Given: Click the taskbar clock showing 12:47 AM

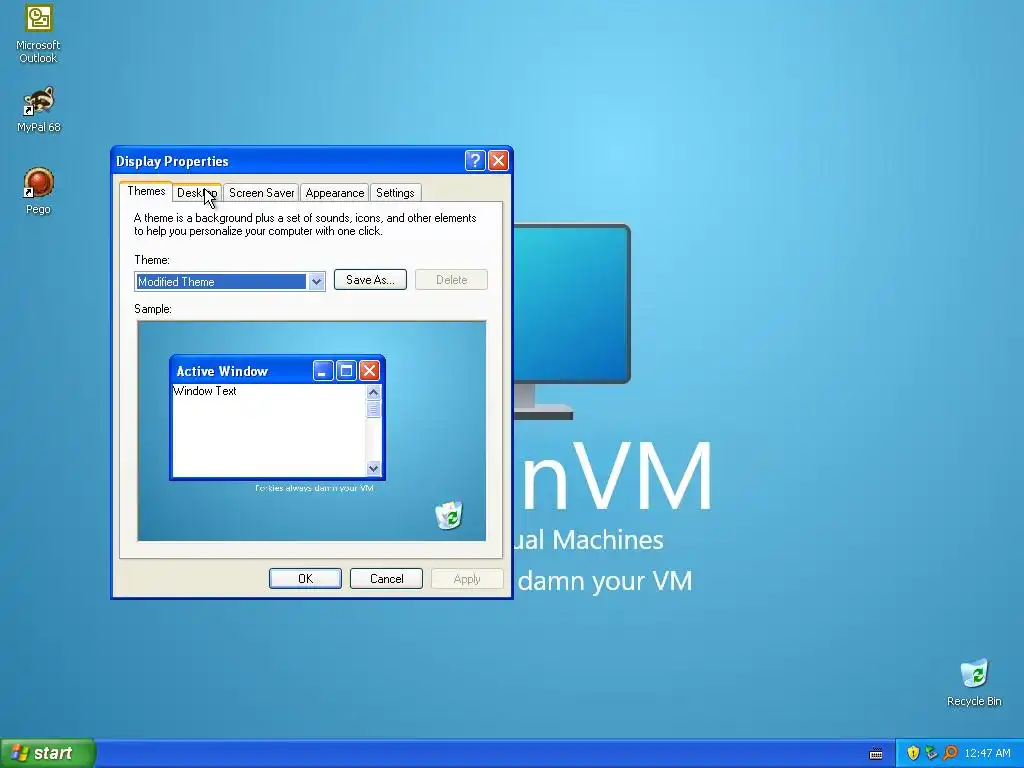Looking at the screenshot, I should [x=987, y=753].
